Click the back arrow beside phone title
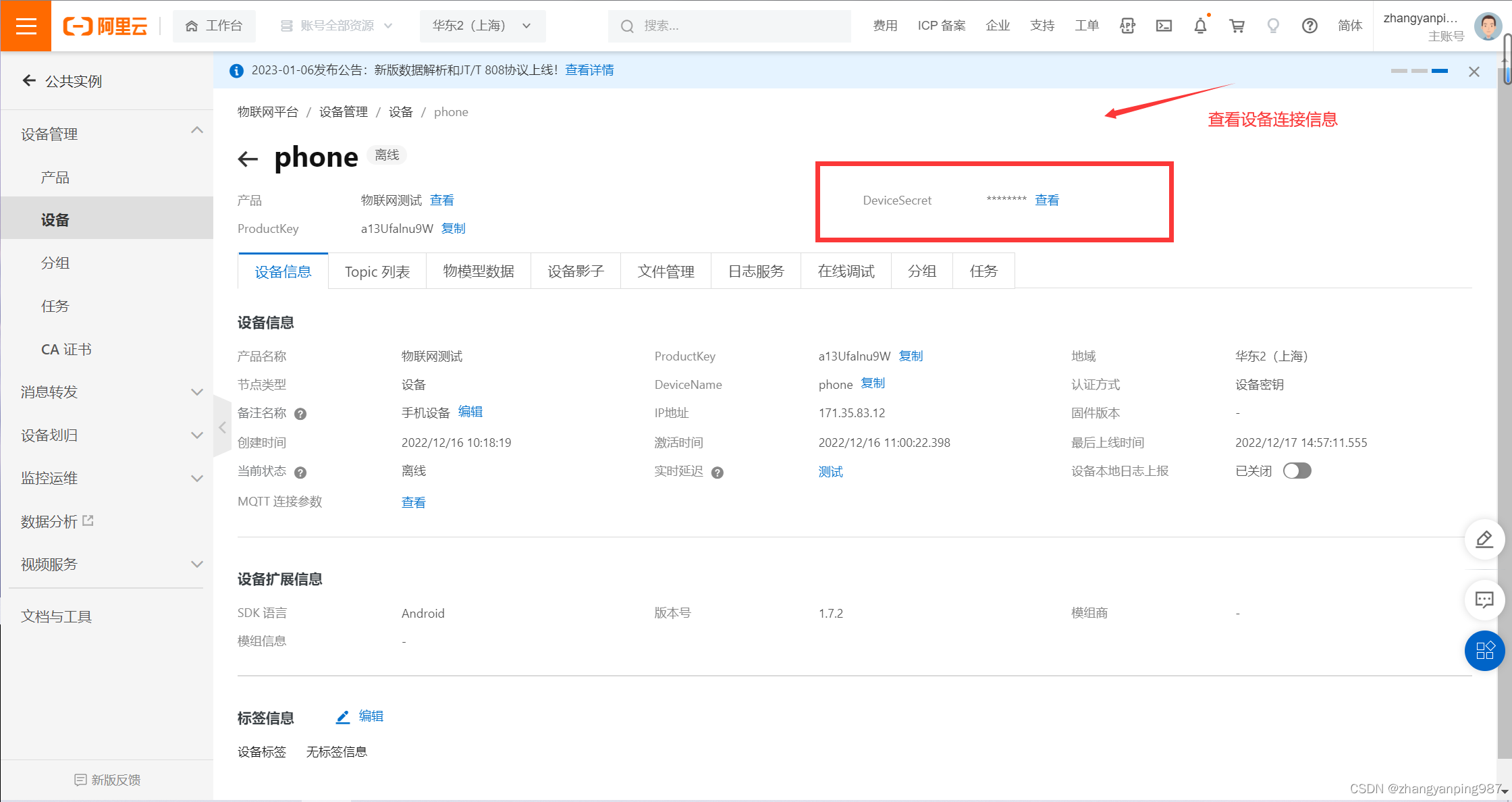 click(x=248, y=159)
